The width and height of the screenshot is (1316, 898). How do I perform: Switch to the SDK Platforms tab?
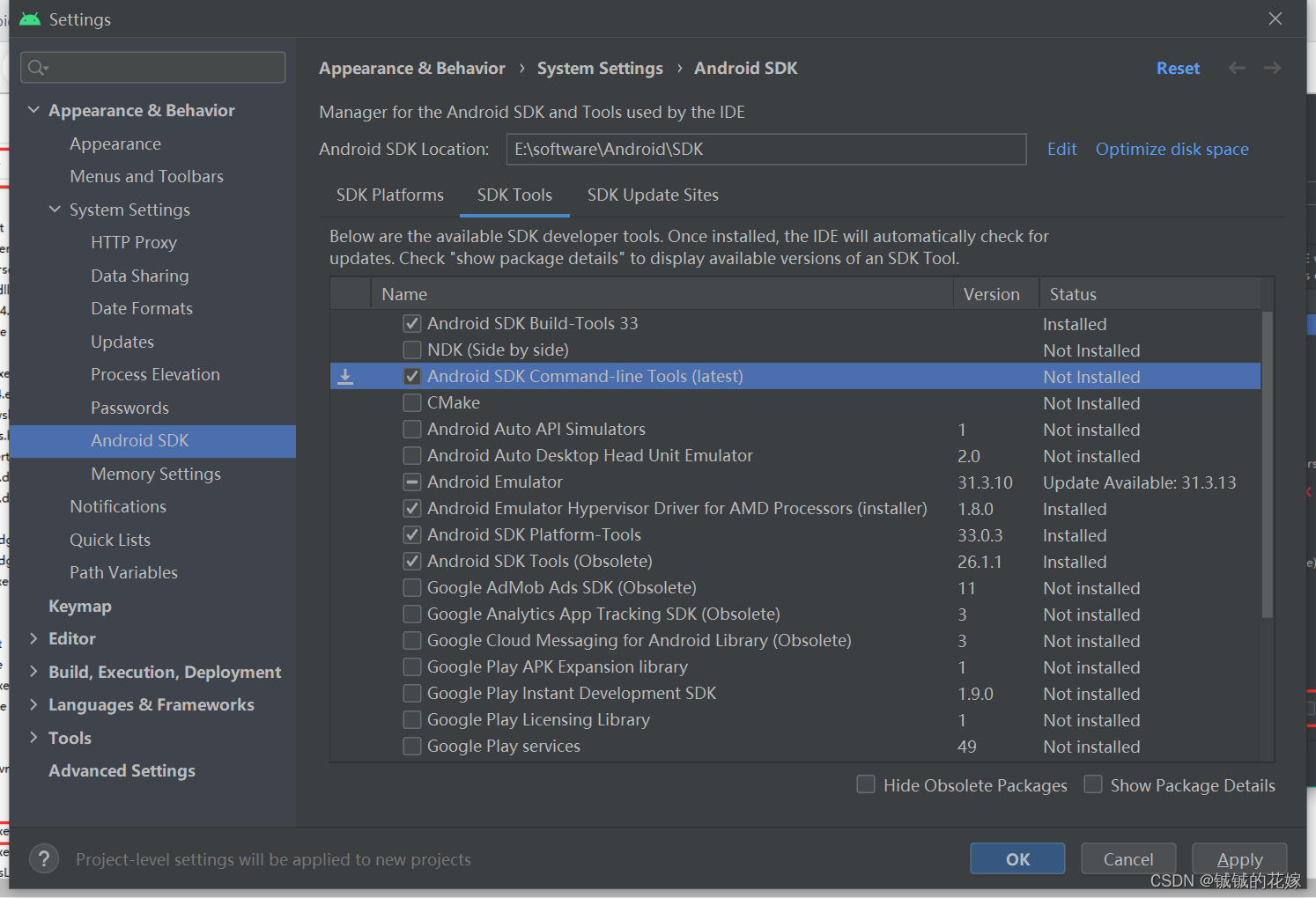pyautogui.click(x=389, y=195)
